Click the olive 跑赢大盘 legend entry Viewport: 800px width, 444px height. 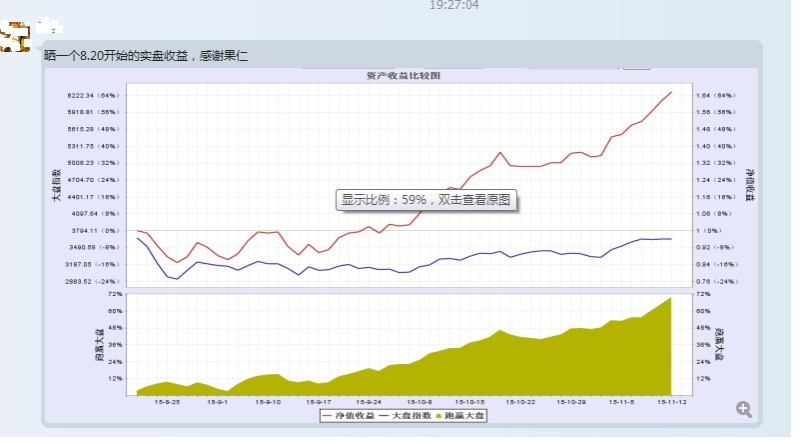[x=461, y=415]
